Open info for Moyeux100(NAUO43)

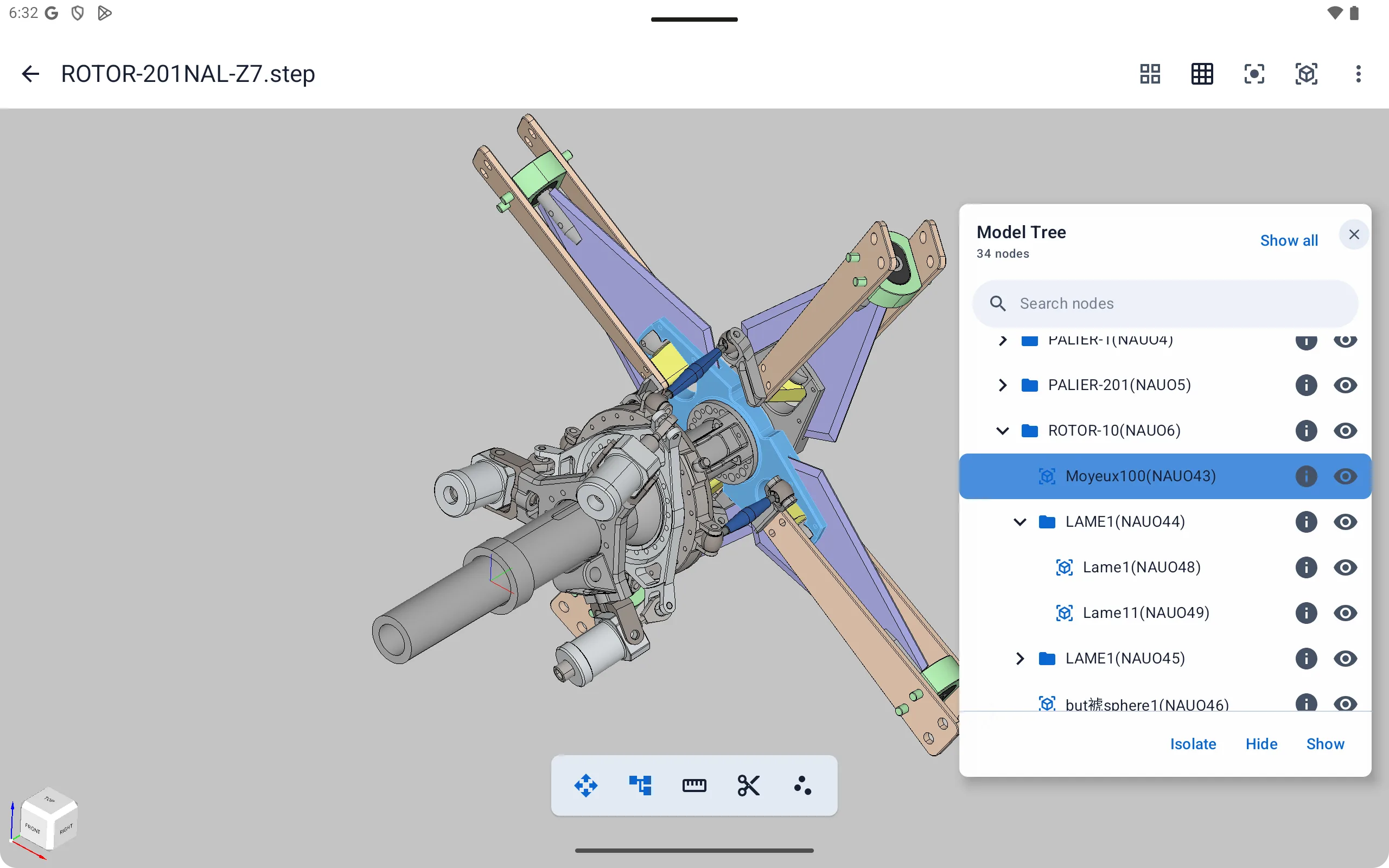coord(1306,476)
